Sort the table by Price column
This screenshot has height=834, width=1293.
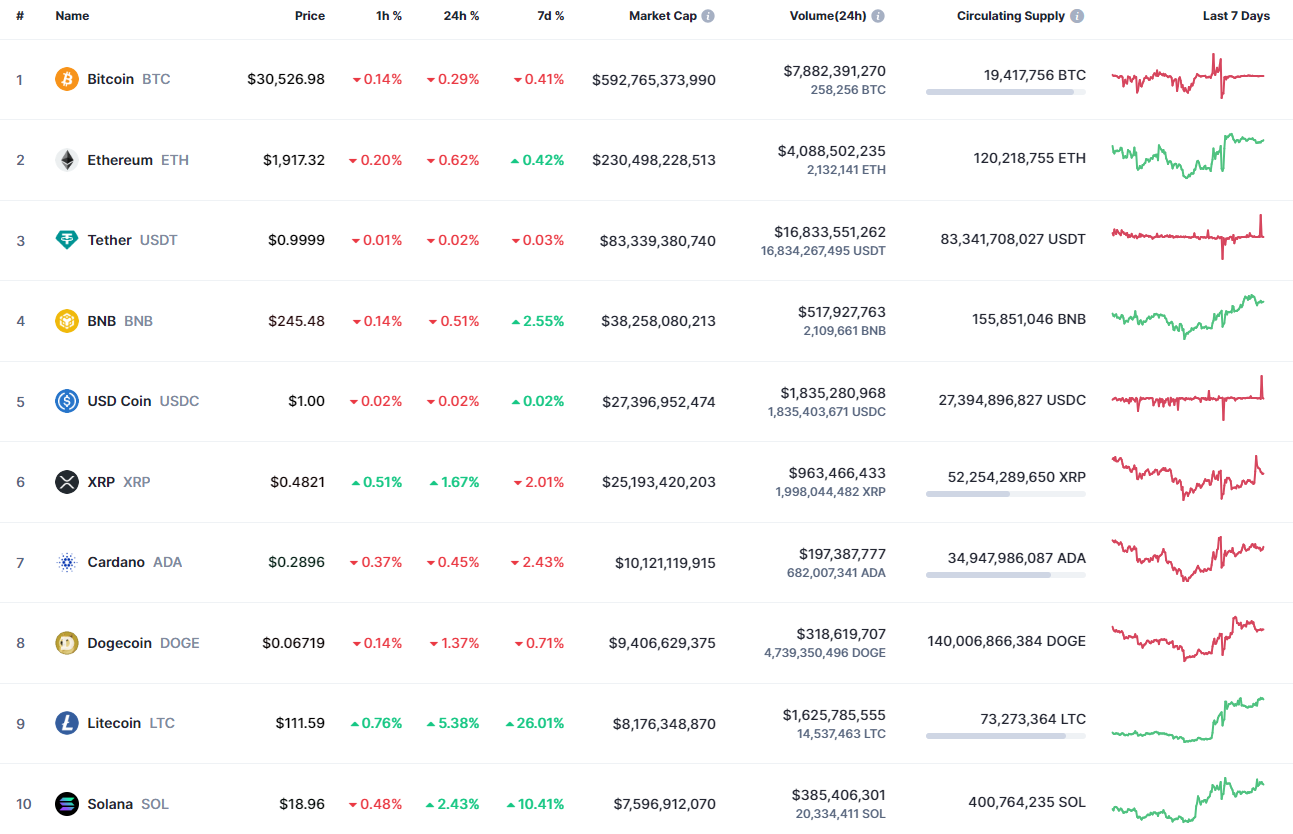point(310,15)
